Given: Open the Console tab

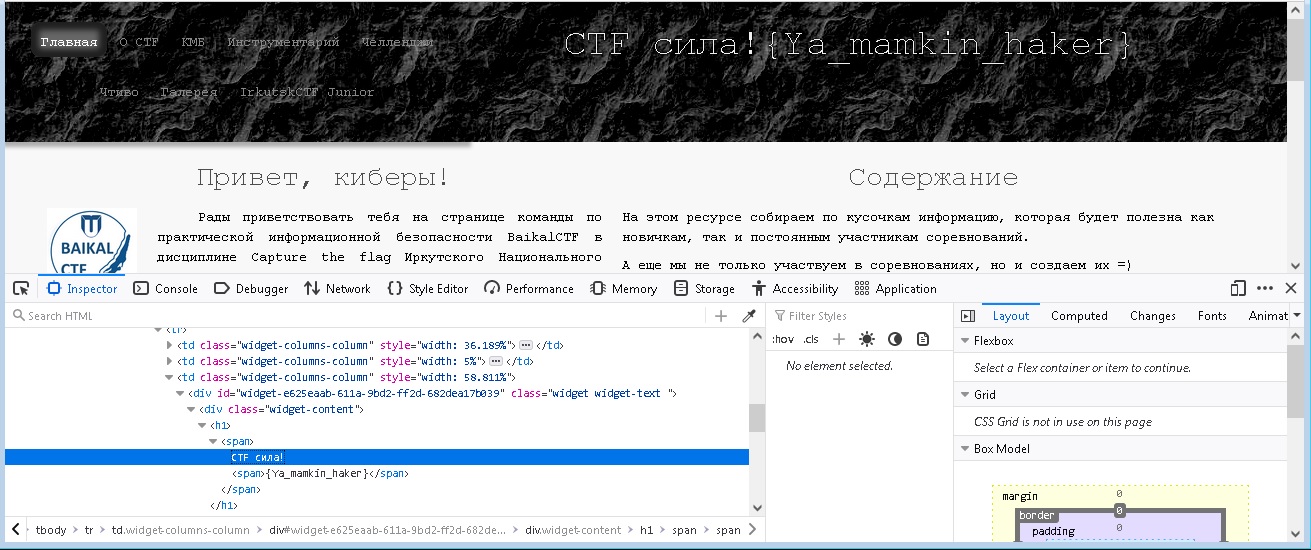Looking at the screenshot, I should click(x=165, y=288).
